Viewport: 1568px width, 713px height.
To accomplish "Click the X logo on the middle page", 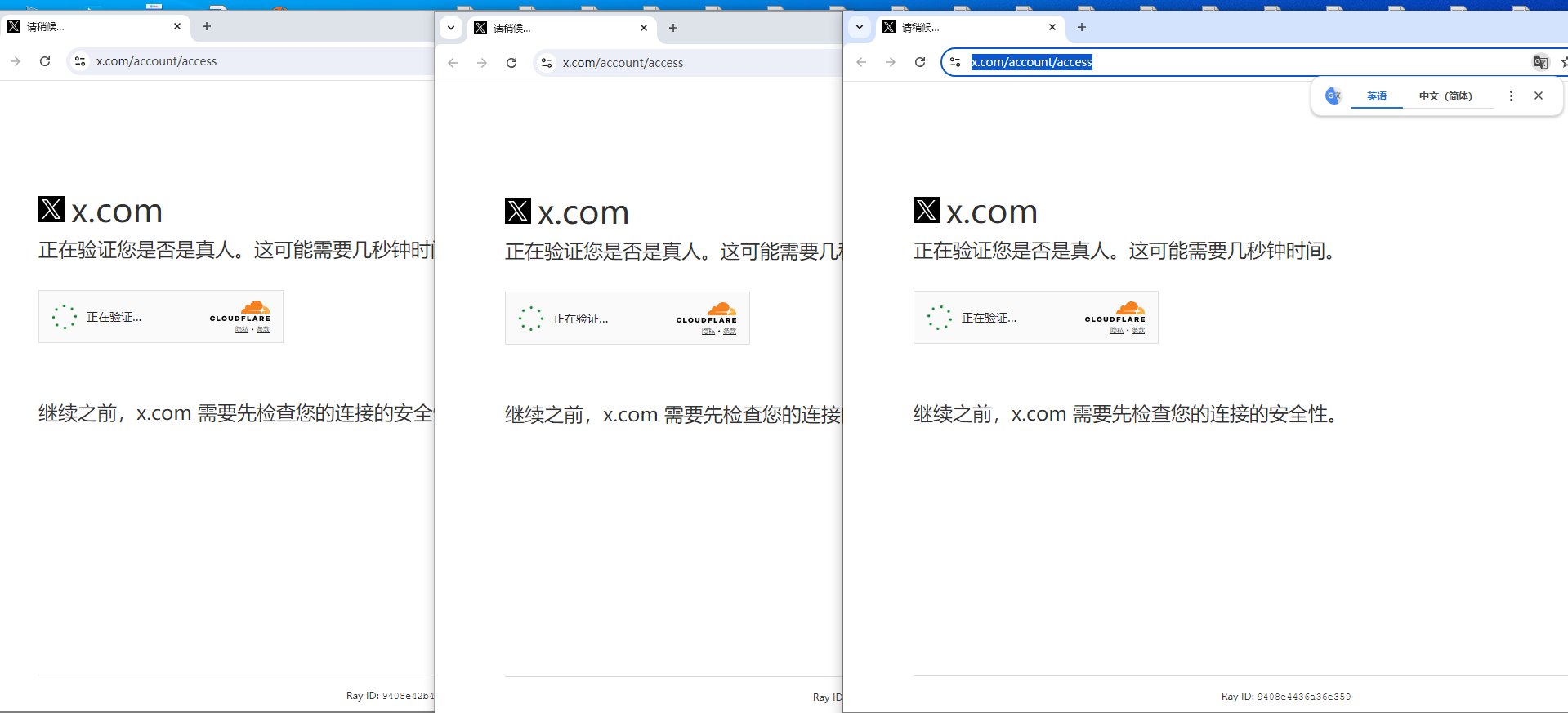I will (x=518, y=211).
